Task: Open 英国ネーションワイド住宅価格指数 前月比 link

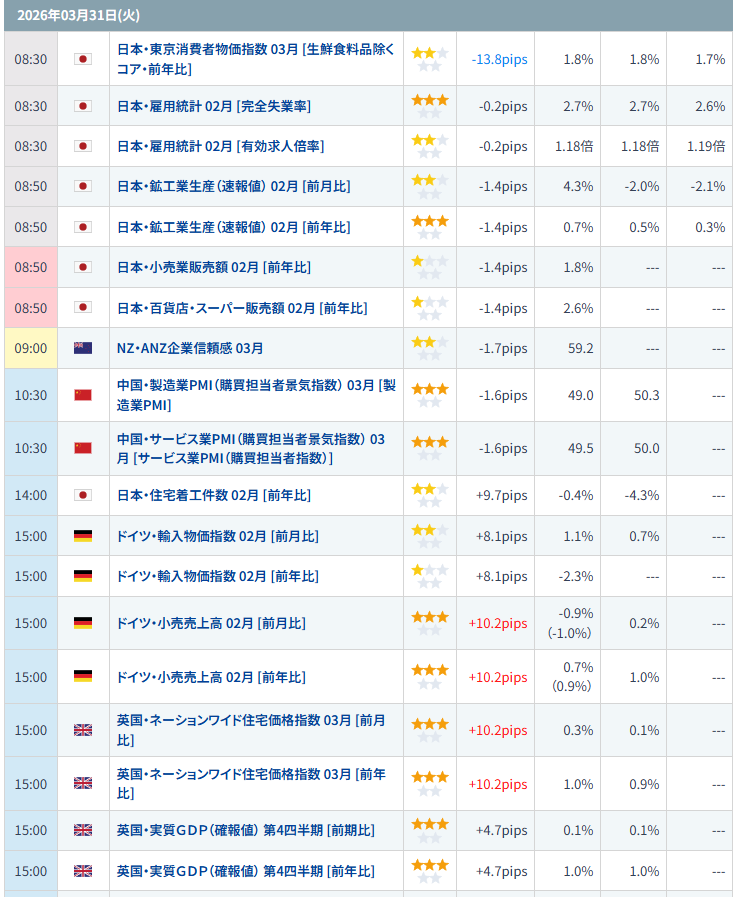Action: click(251, 730)
